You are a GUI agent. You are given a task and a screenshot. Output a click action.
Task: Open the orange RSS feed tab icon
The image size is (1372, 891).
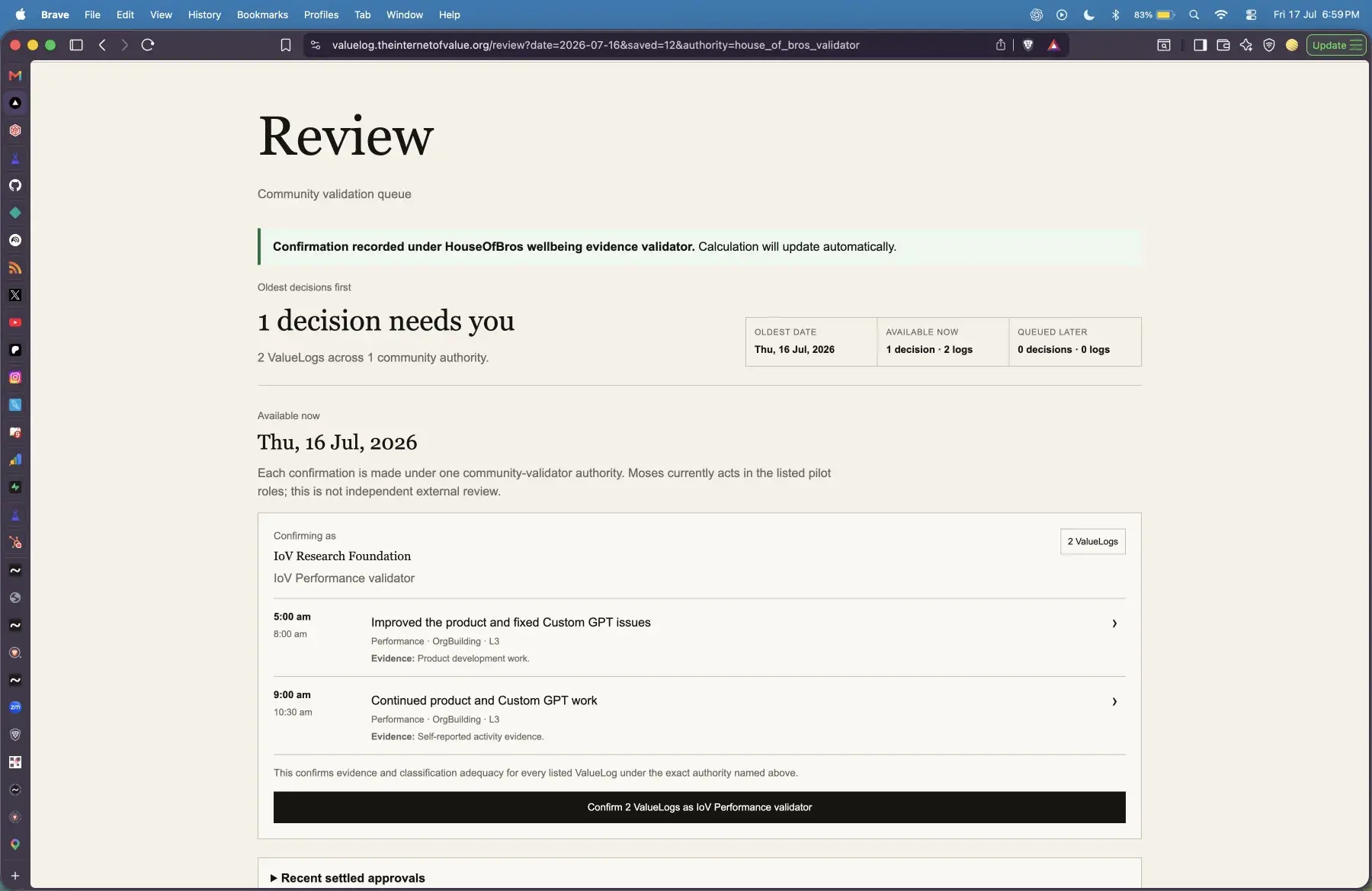[x=15, y=268]
